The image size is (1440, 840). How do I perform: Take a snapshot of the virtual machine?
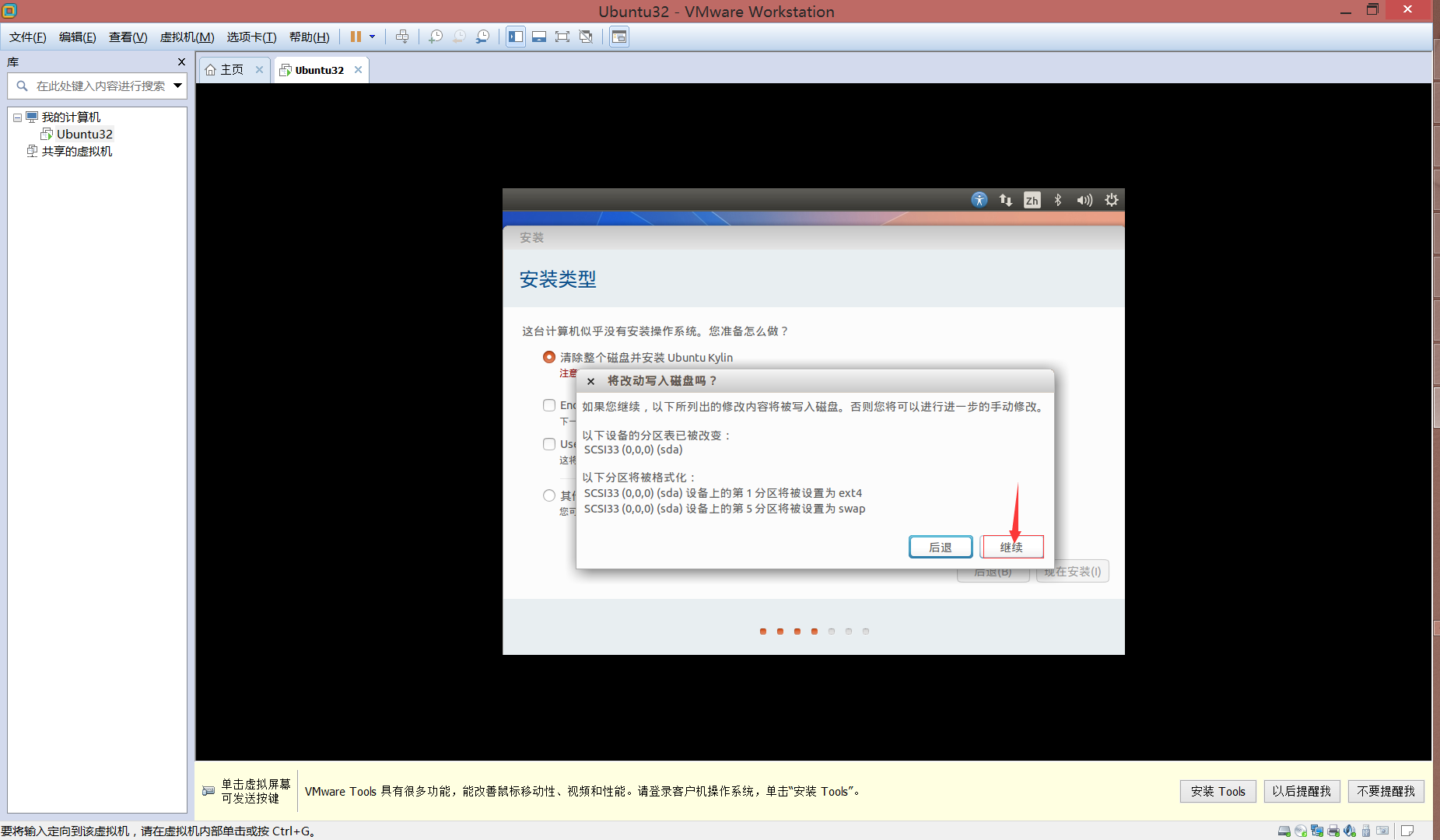pyautogui.click(x=436, y=37)
